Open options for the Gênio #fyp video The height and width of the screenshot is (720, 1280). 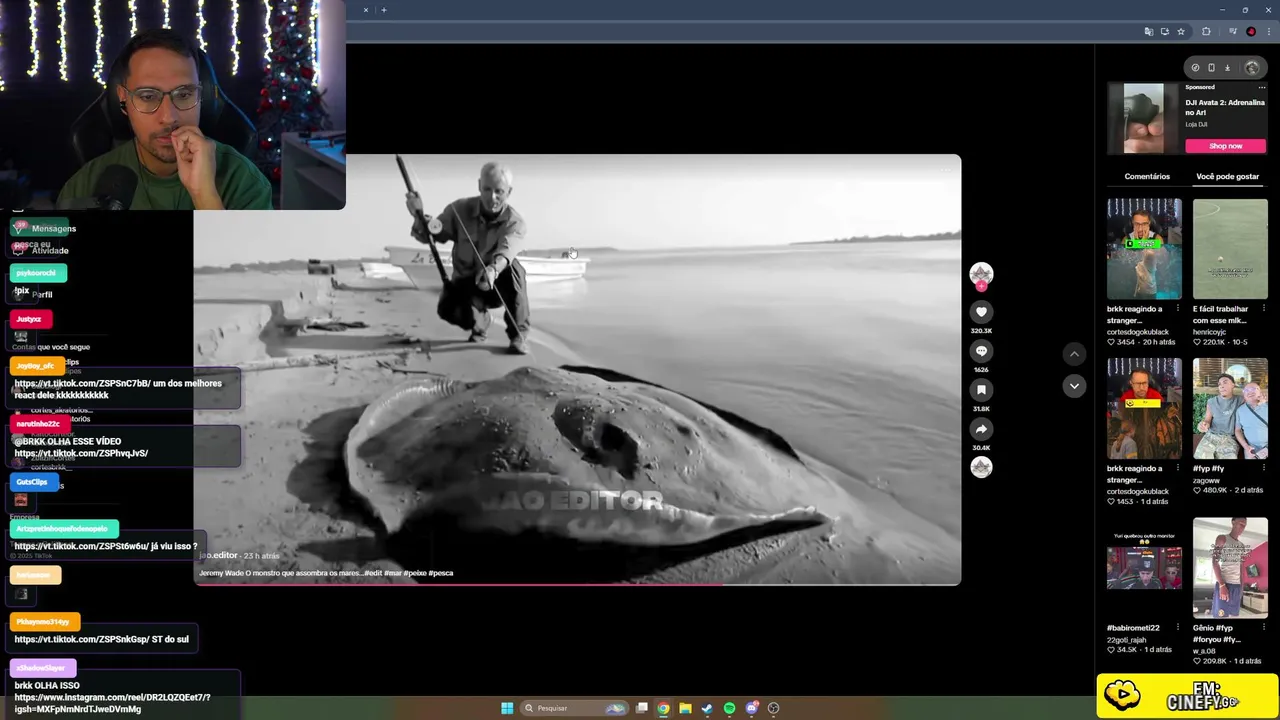[1264, 628]
